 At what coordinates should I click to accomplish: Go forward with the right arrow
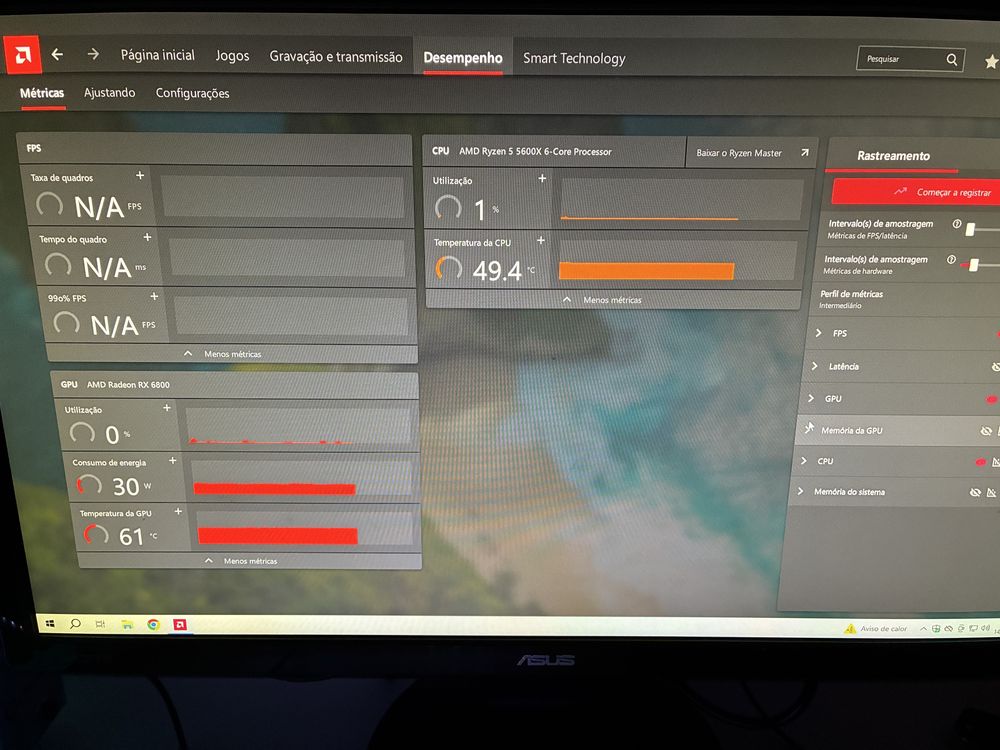coord(93,54)
